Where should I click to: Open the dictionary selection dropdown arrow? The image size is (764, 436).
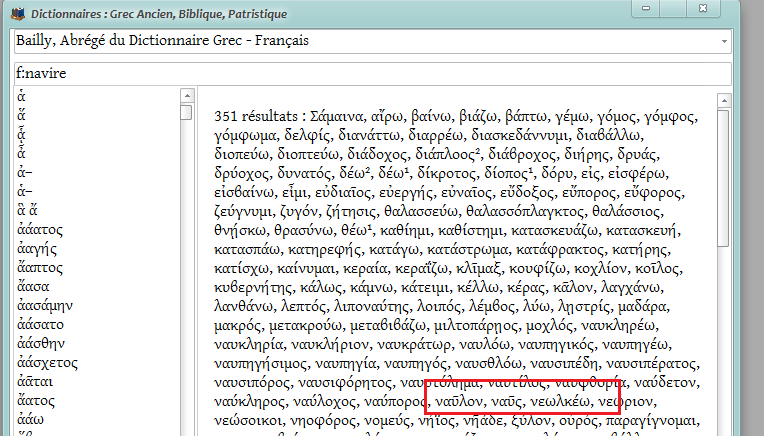(724, 41)
